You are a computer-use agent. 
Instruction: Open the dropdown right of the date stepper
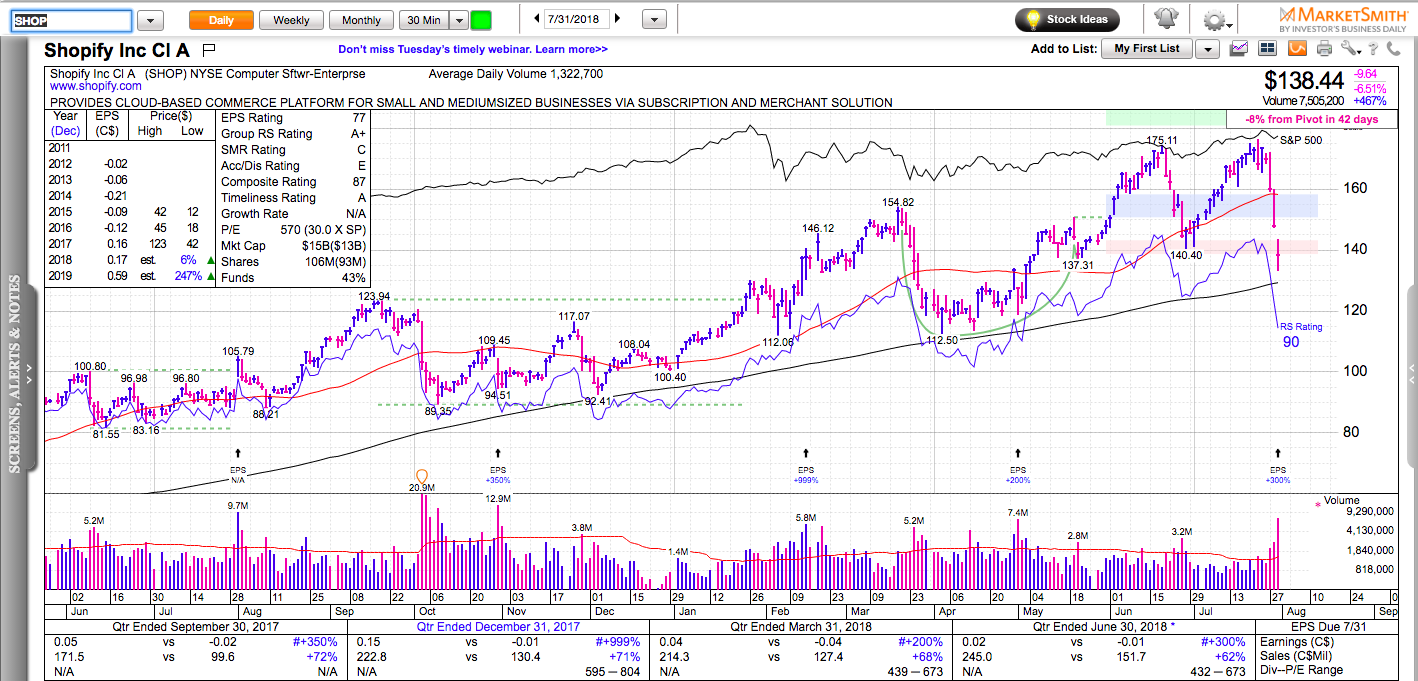pos(654,20)
